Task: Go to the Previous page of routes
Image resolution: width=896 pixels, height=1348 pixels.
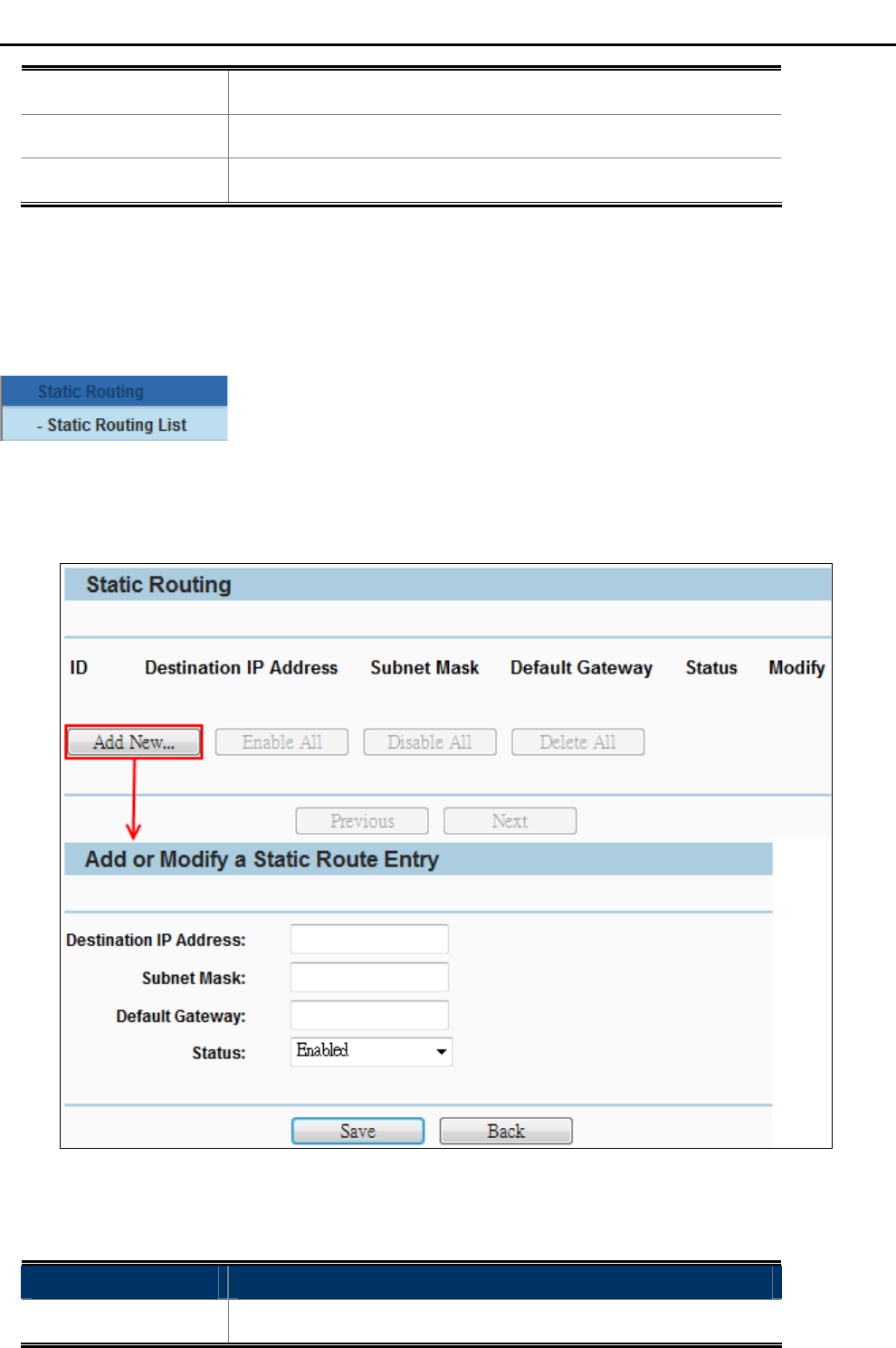Action: (x=362, y=821)
